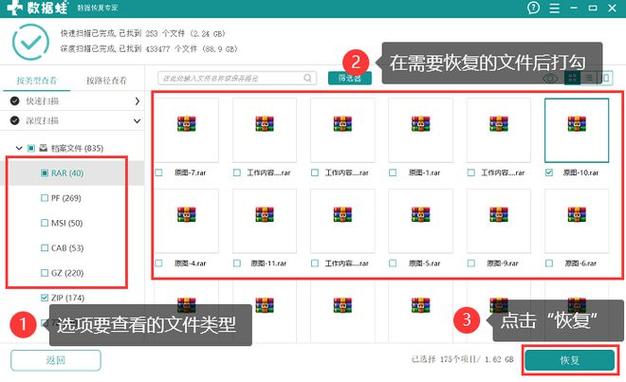Switch to 按路径查看 tab
This screenshot has height=382, width=626.
tap(107, 80)
